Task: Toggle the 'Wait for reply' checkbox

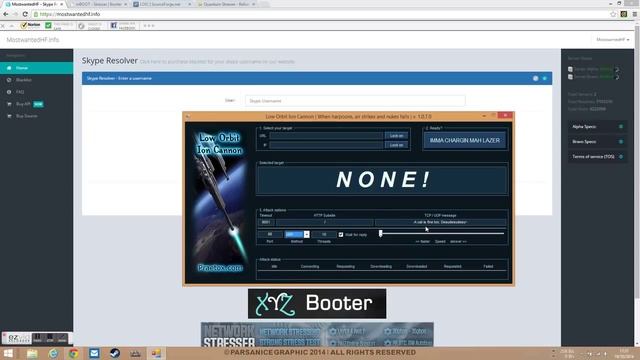Action: point(341,235)
